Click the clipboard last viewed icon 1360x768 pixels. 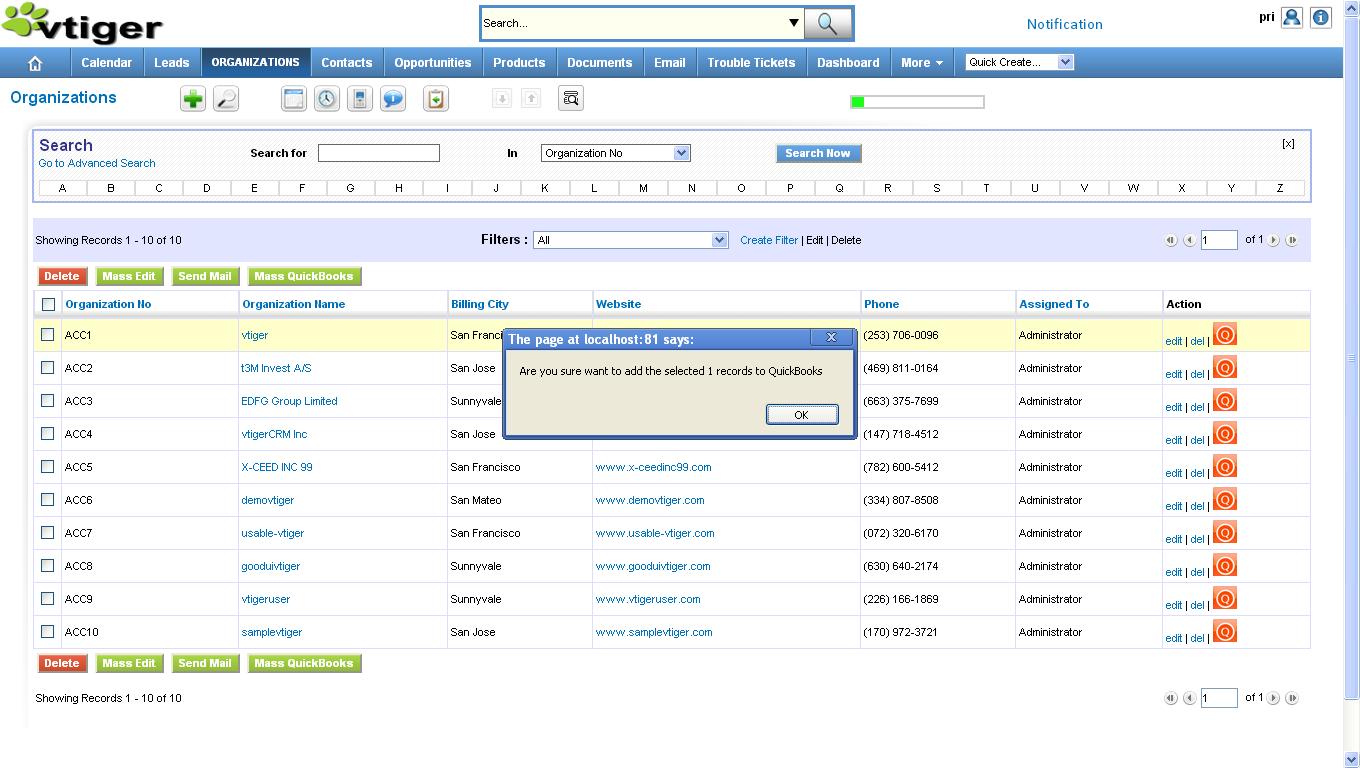click(x=435, y=98)
